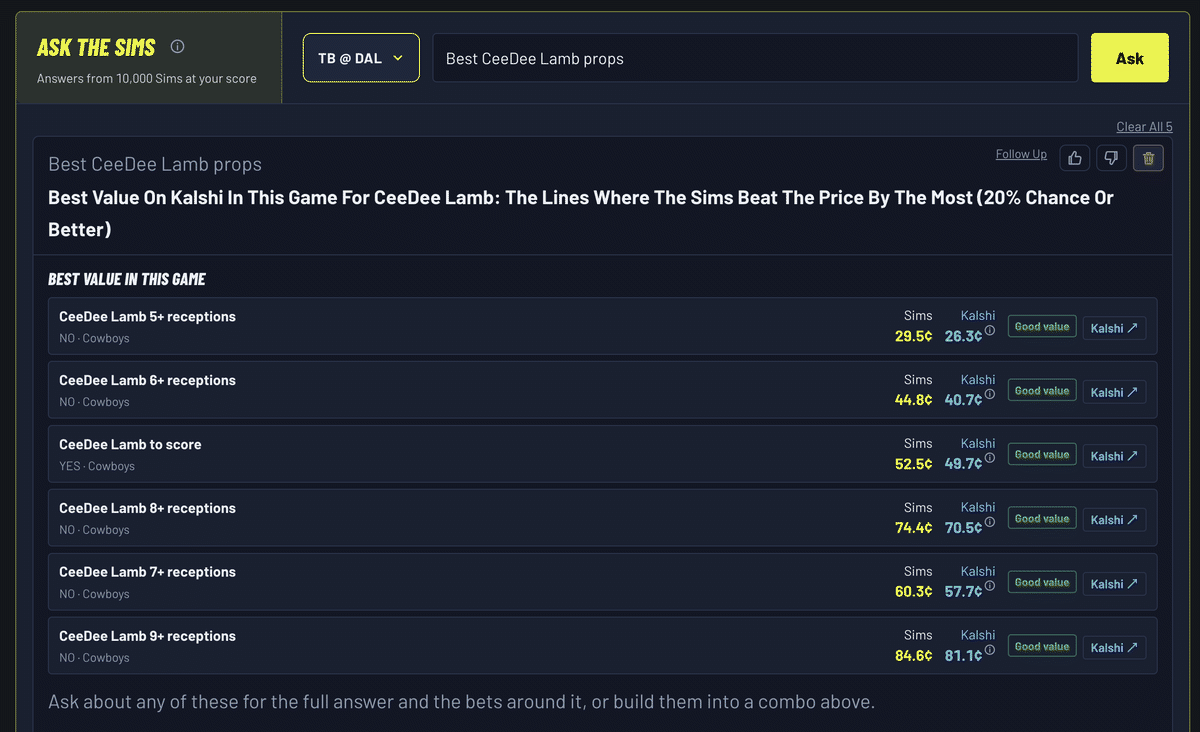Click info icon next to 40.7¢ Kalshi price

click(990, 395)
